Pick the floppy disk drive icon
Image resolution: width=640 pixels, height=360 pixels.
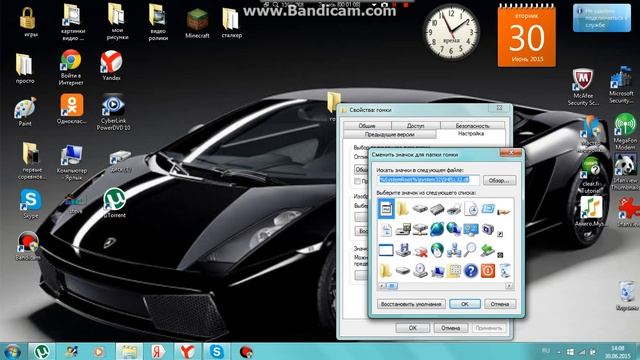pyautogui.click(x=403, y=249)
